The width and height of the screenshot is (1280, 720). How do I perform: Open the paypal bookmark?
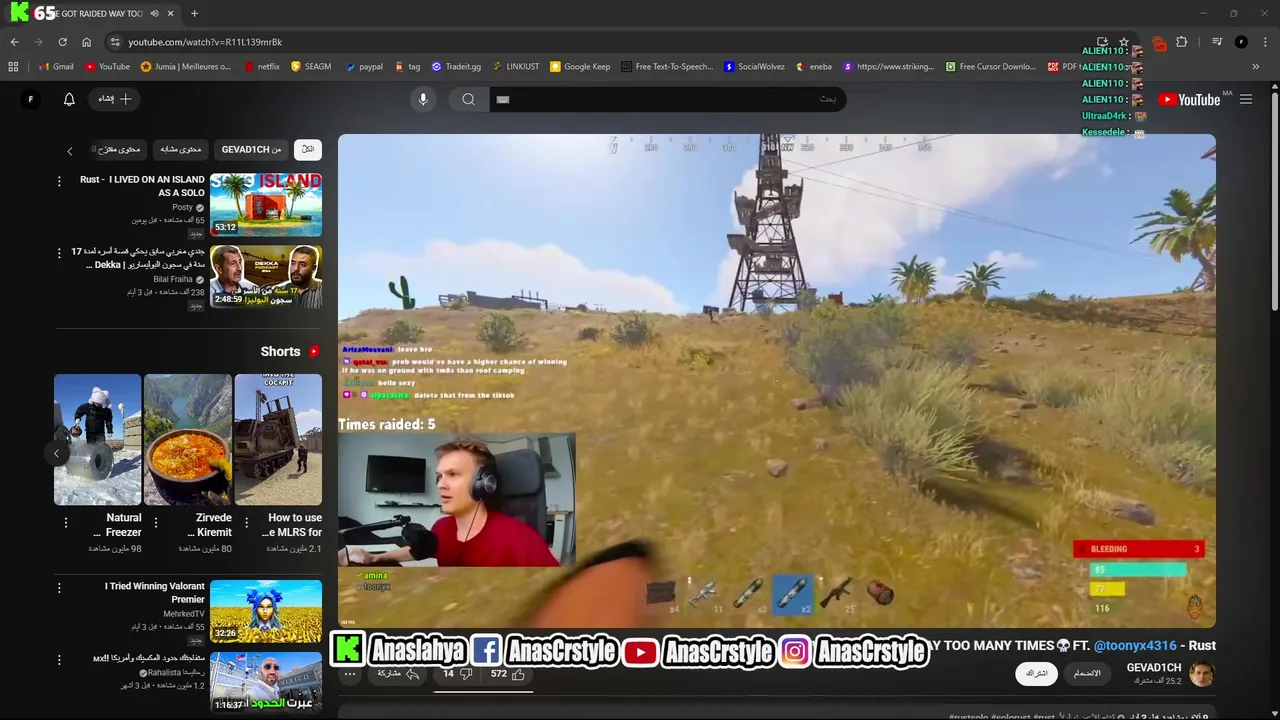pyautogui.click(x=364, y=67)
